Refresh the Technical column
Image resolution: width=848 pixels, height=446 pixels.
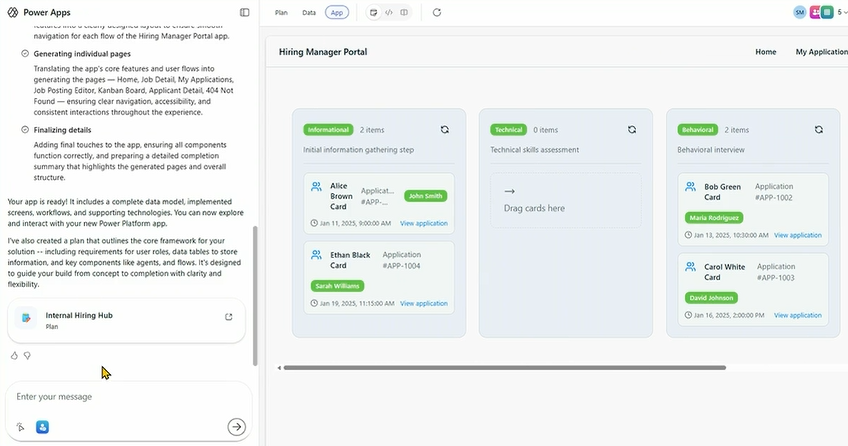(x=632, y=130)
